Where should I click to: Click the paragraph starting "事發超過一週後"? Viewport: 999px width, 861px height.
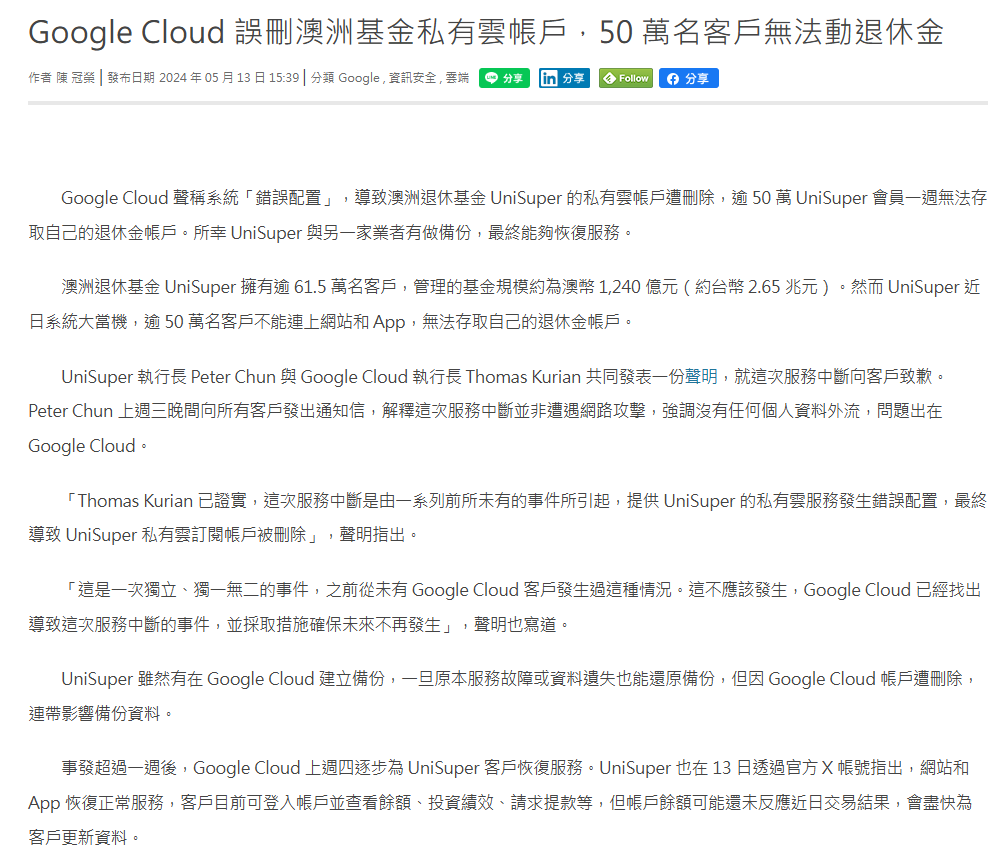click(500, 802)
